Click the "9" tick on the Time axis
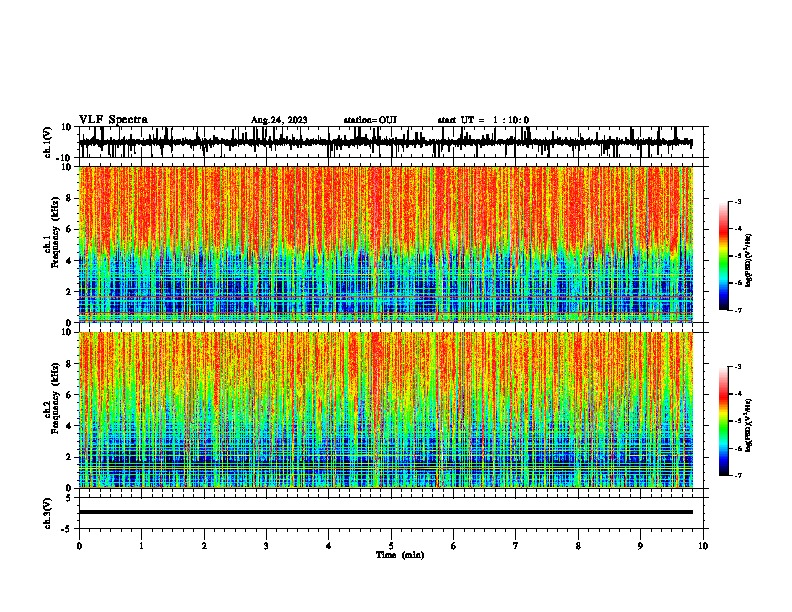The image size is (792, 612). click(640, 546)
